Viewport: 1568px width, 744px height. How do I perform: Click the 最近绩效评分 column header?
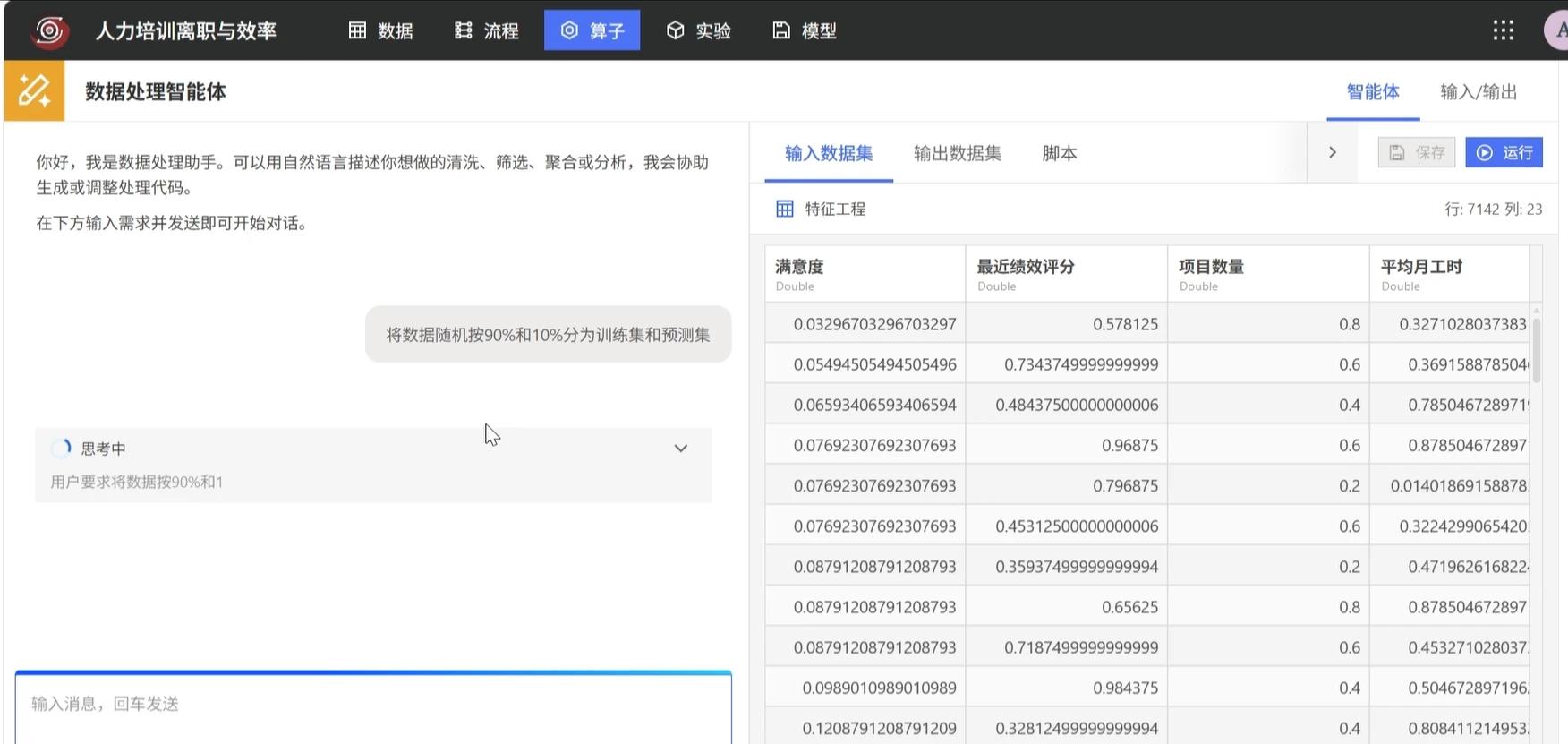pyautogui.click(x=1067, y=274)
